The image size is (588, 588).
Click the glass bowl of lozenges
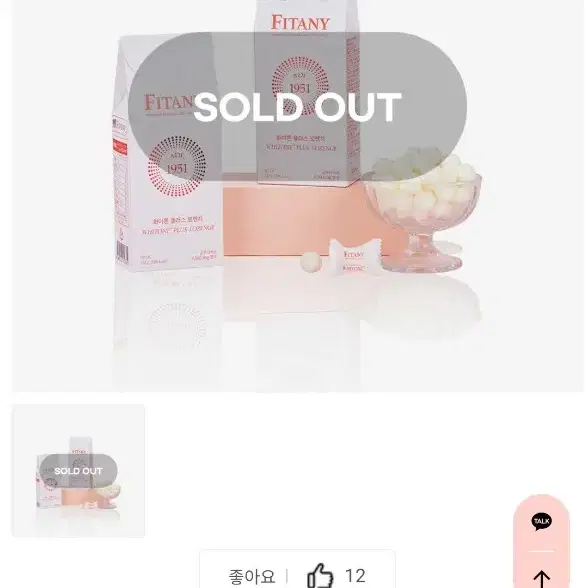click(423, 209)
